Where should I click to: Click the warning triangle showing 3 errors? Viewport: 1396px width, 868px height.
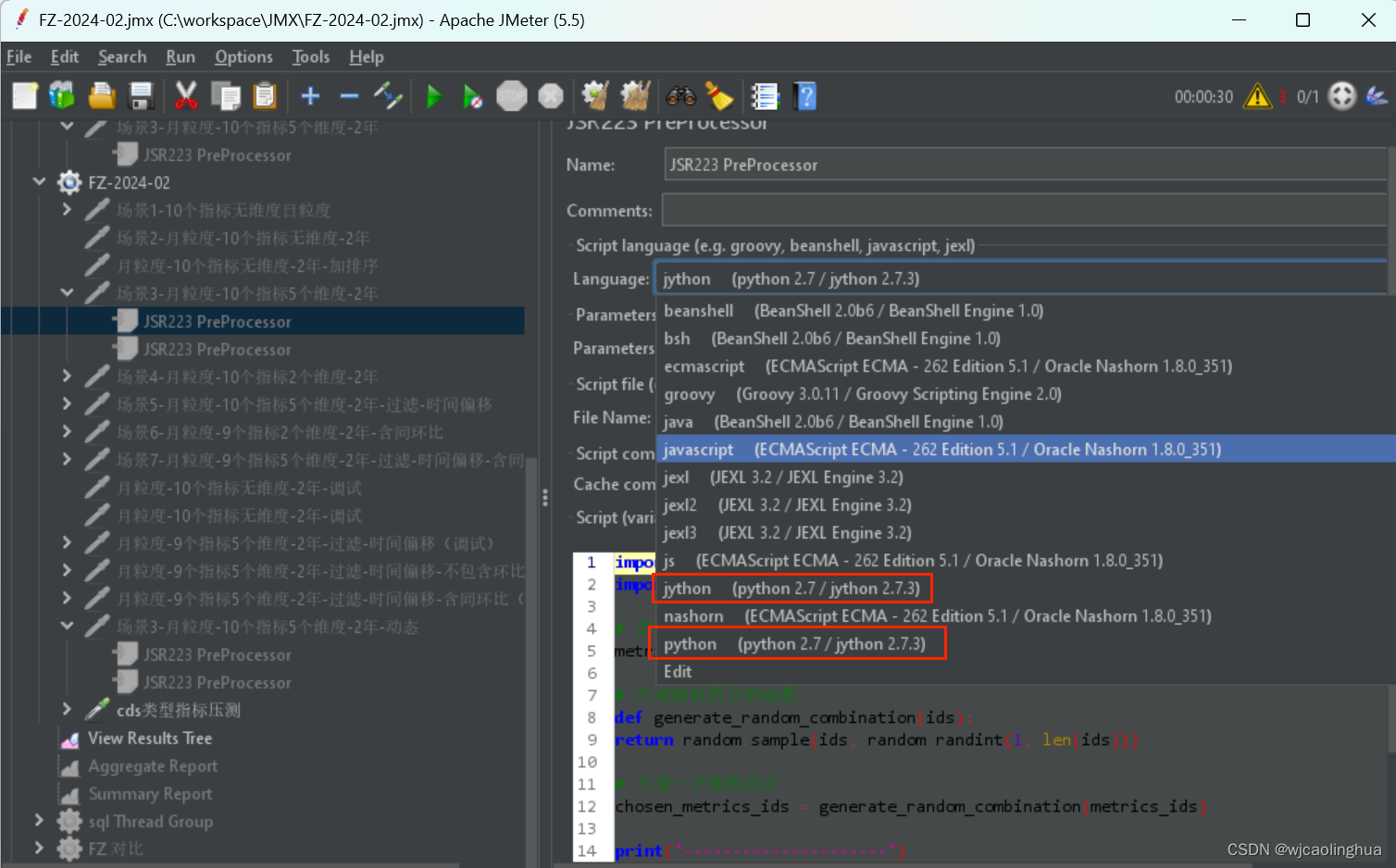(1258, 95)
